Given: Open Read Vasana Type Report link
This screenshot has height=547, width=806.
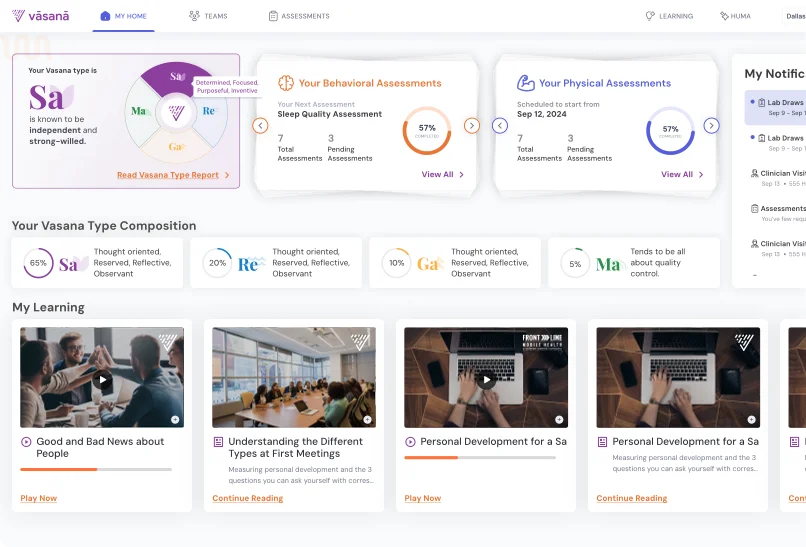Looking at the screenshot, I should [x=173, y=175].
